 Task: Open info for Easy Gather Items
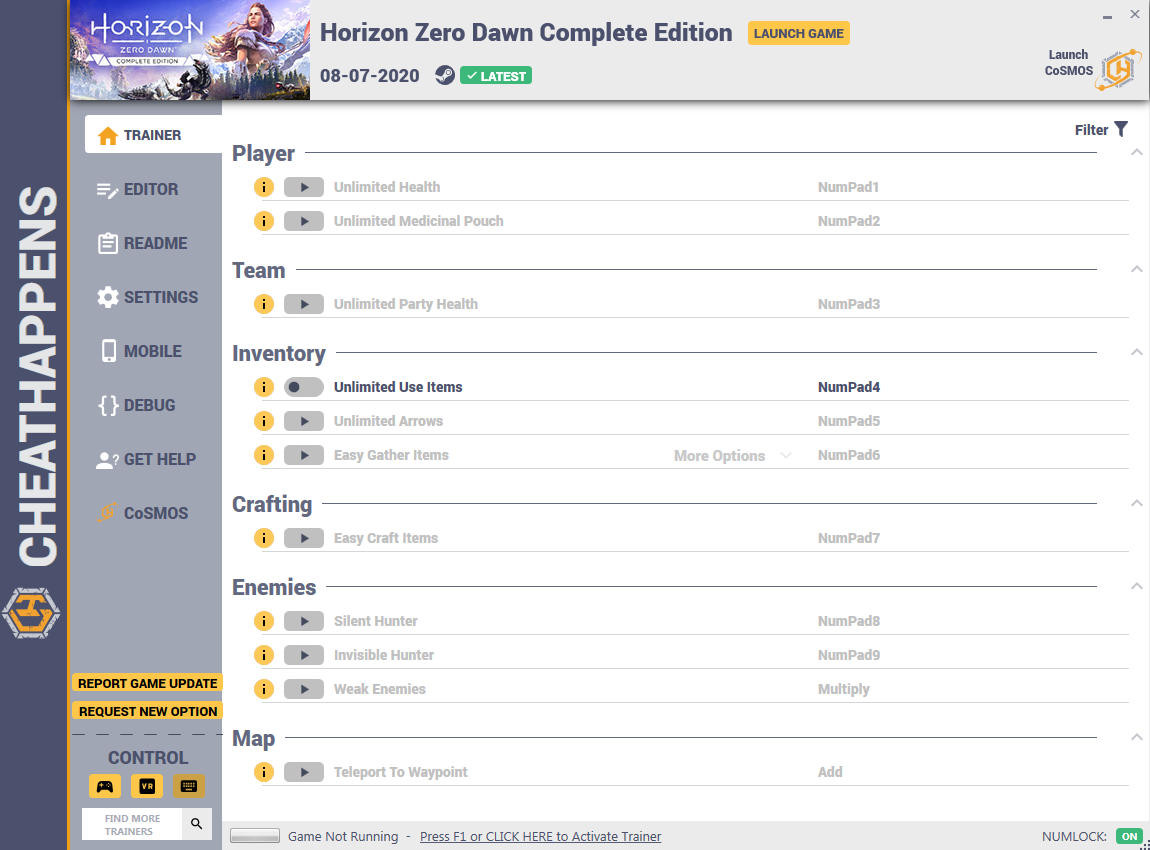[263, 455]
